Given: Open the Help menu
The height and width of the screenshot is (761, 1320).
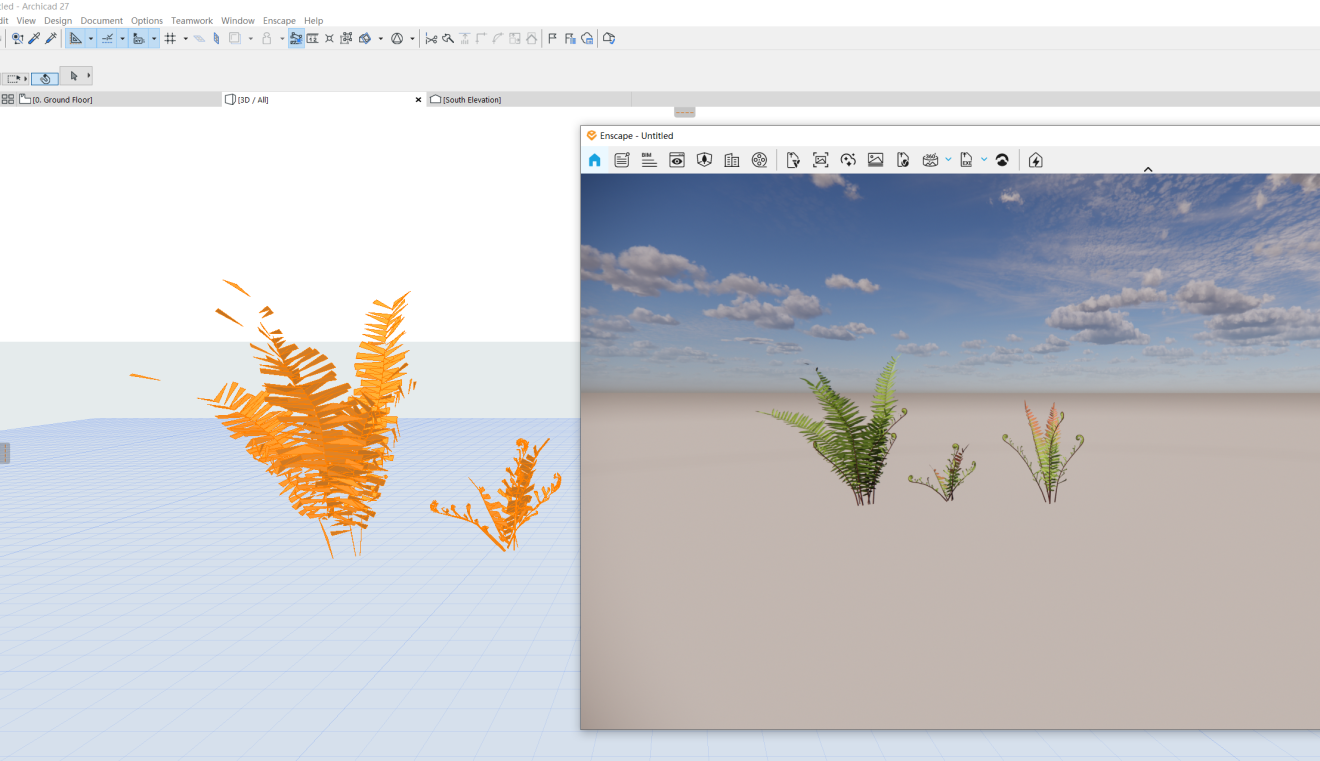Looking at the screenshot, I should coord(314,20).
